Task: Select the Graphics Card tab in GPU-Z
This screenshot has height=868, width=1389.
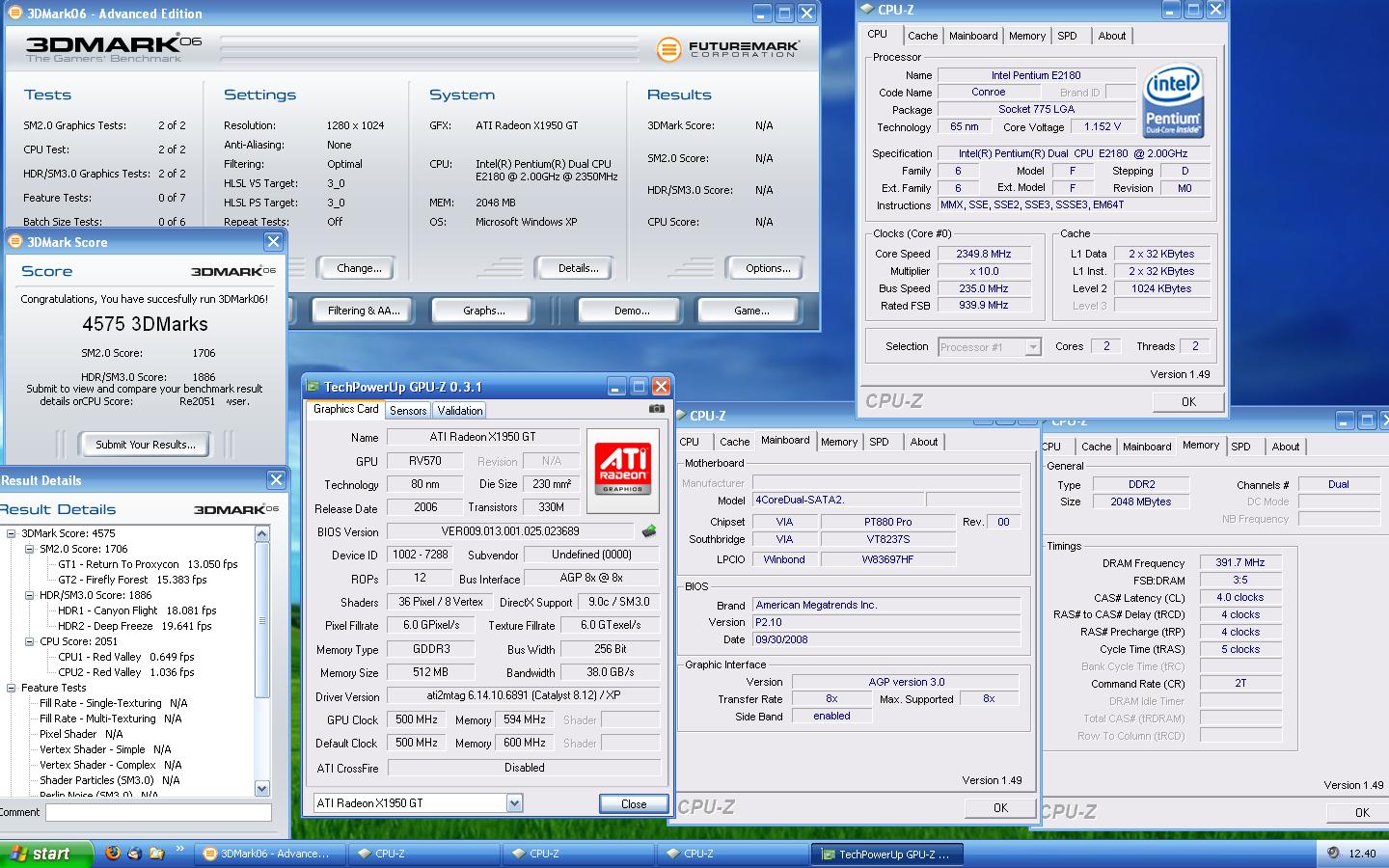Action: [345, 409]
